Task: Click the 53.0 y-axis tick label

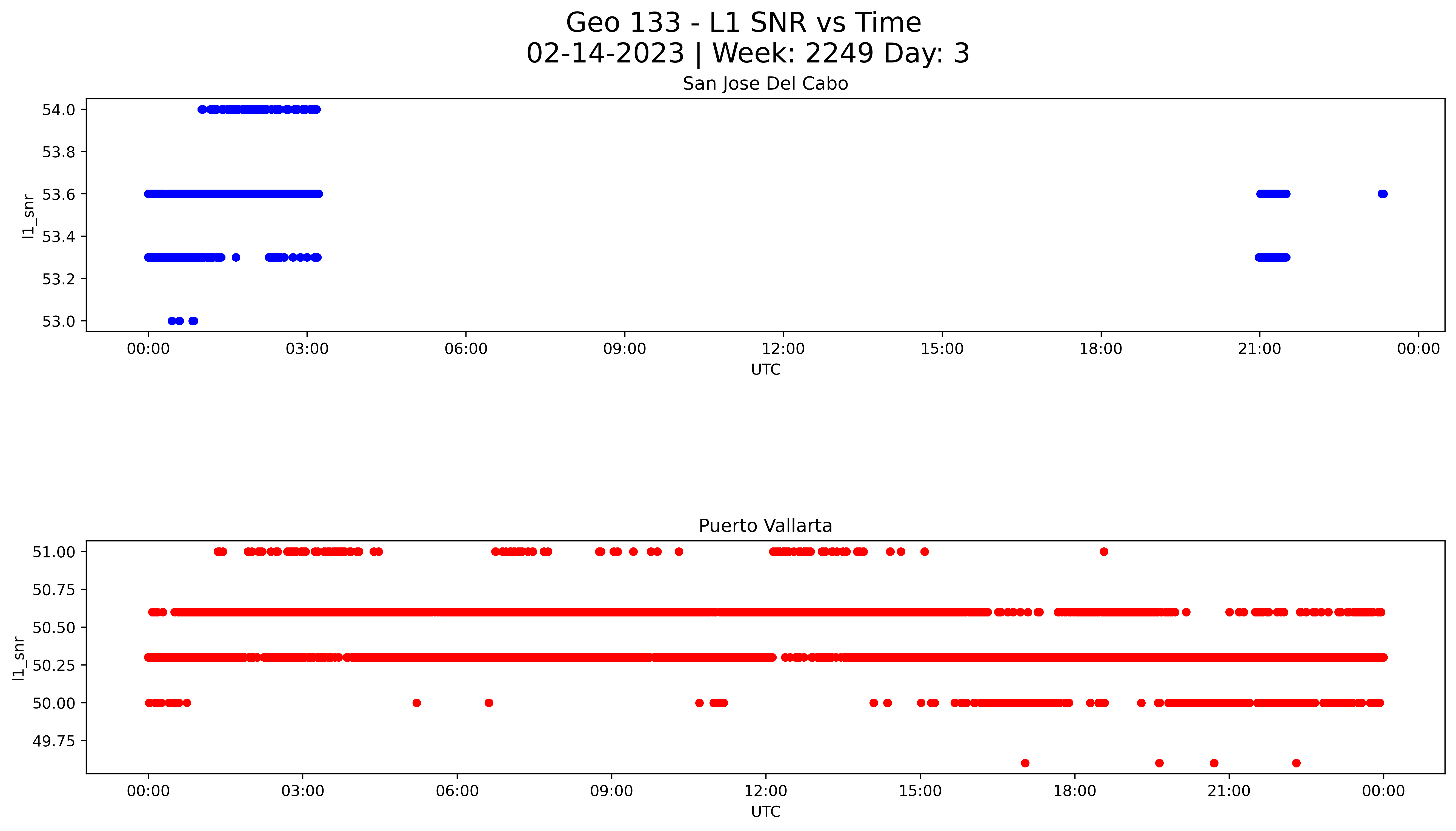Action: point(59,321)
